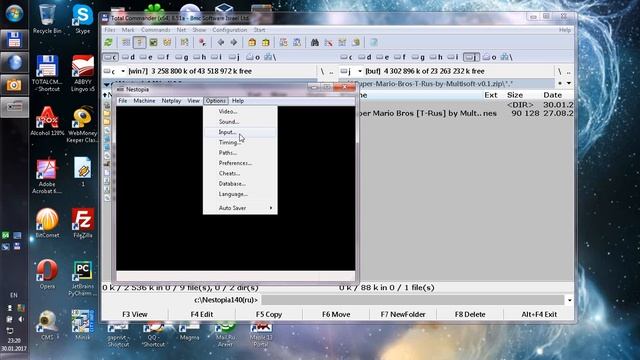This screenshot has height=360, width=640.
Task: Open network neighborhood in right drive bar
Action: coord(508,57)
